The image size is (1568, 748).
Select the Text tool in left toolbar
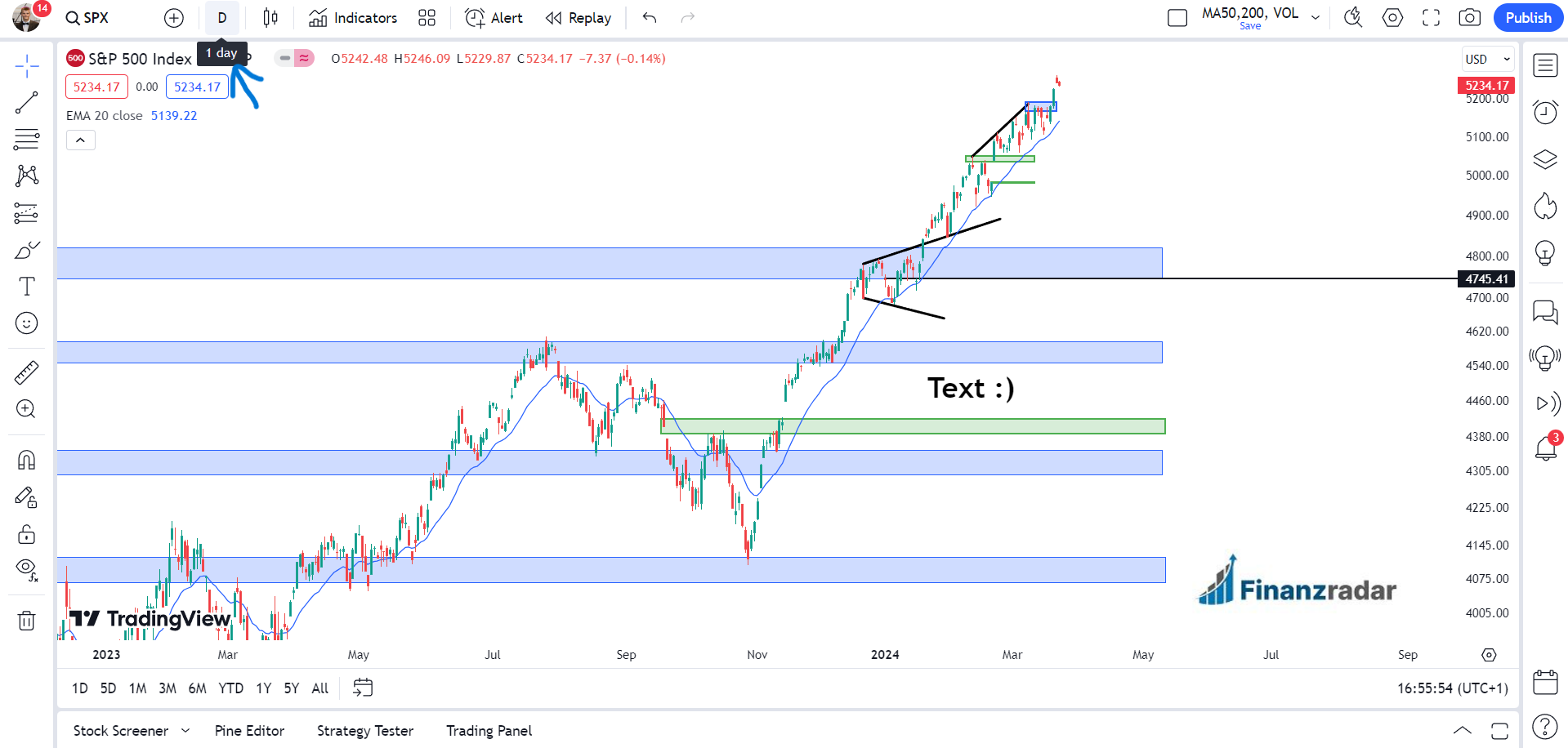pos(26,287)
